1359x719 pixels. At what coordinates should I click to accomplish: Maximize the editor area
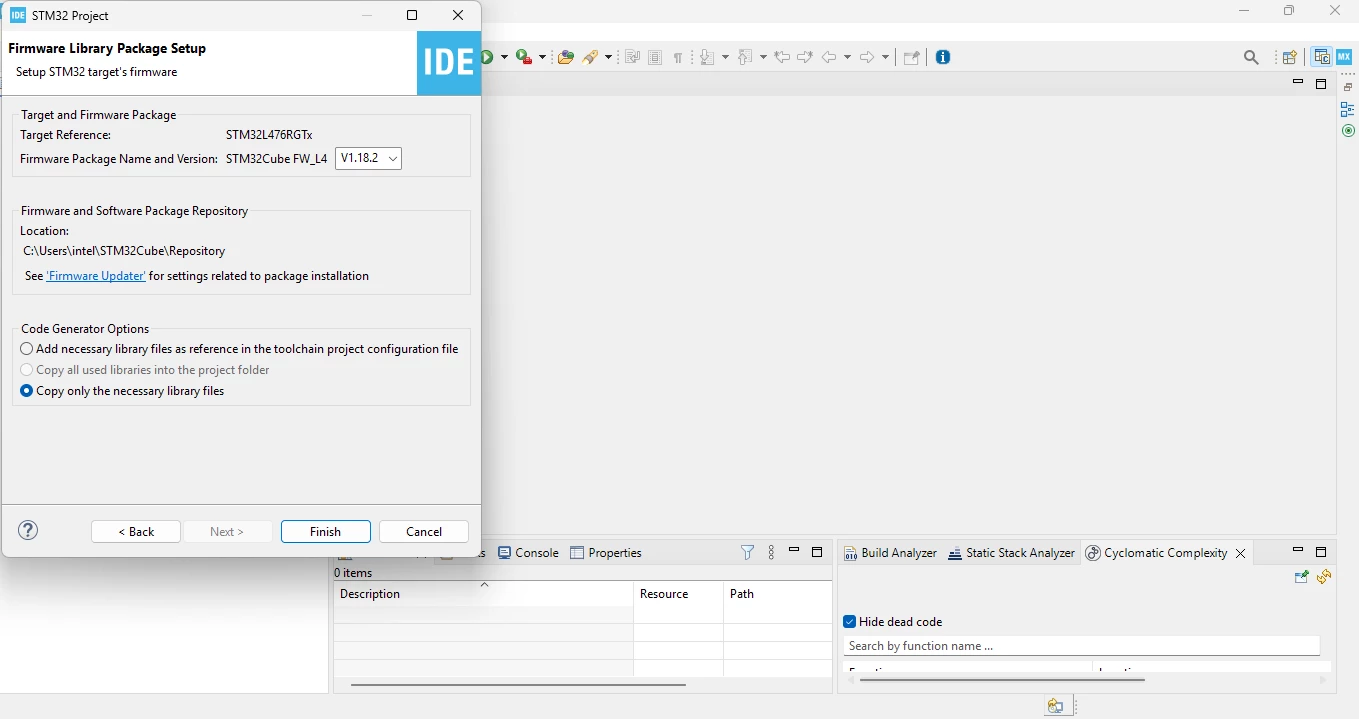click(1321, 84)
